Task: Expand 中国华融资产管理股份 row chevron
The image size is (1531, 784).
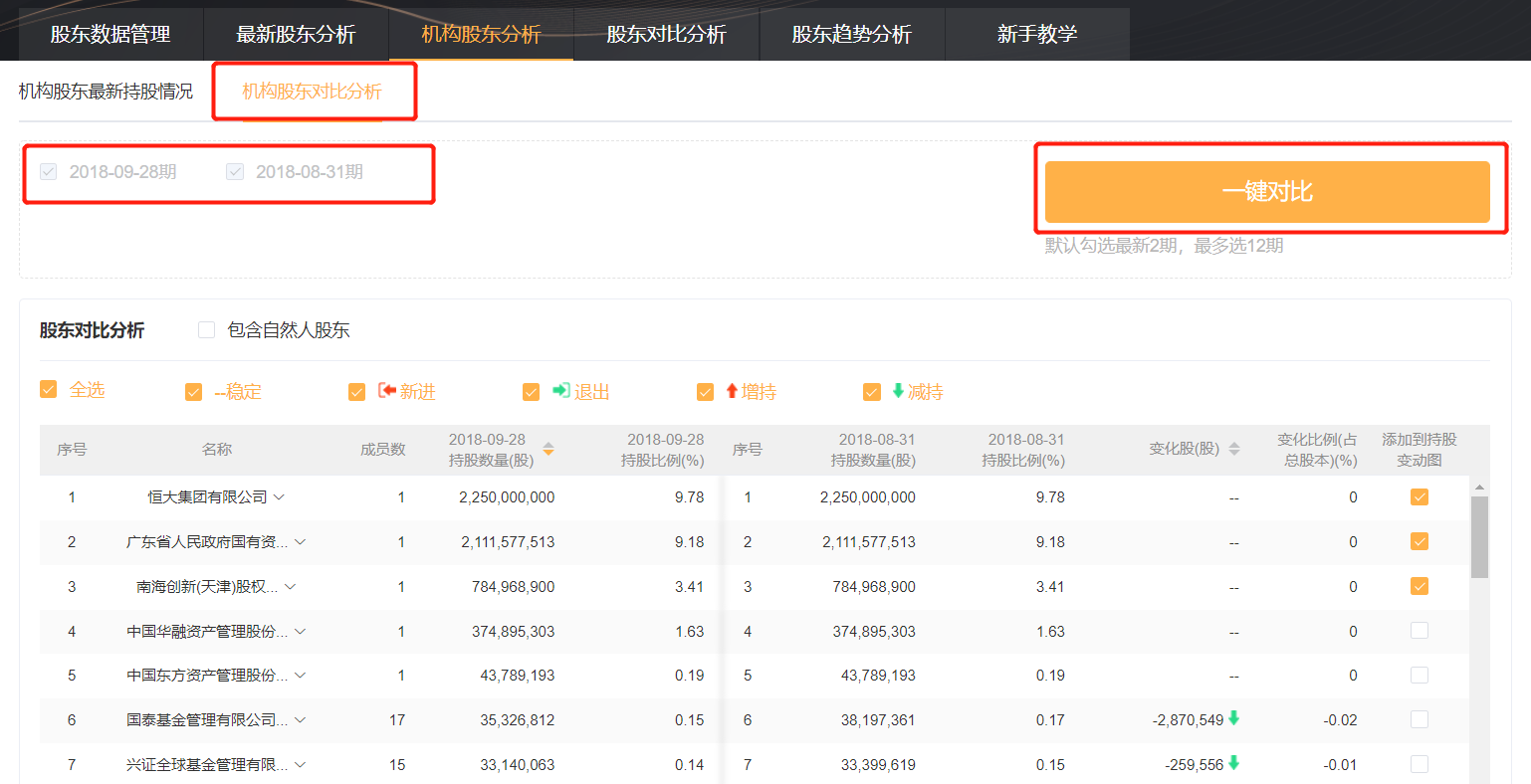Action: [x=300, y=632]
